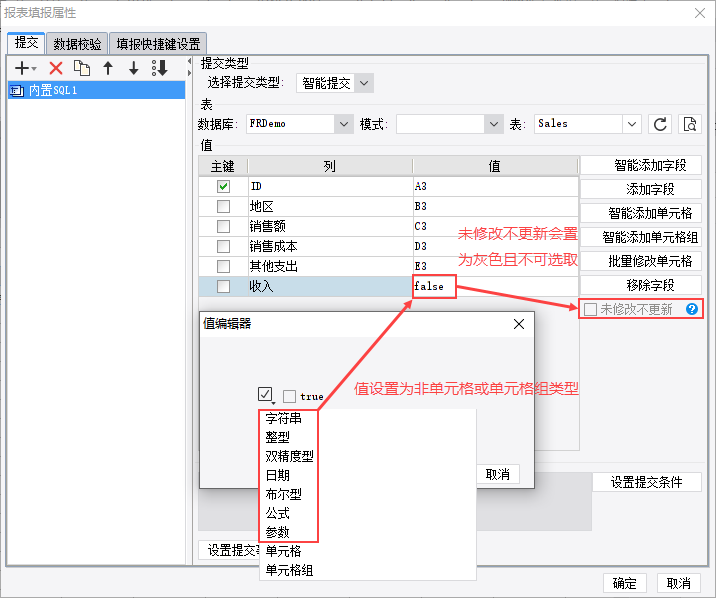Click the 添加字段 button
716x598 pixels.
click(641, 189)
